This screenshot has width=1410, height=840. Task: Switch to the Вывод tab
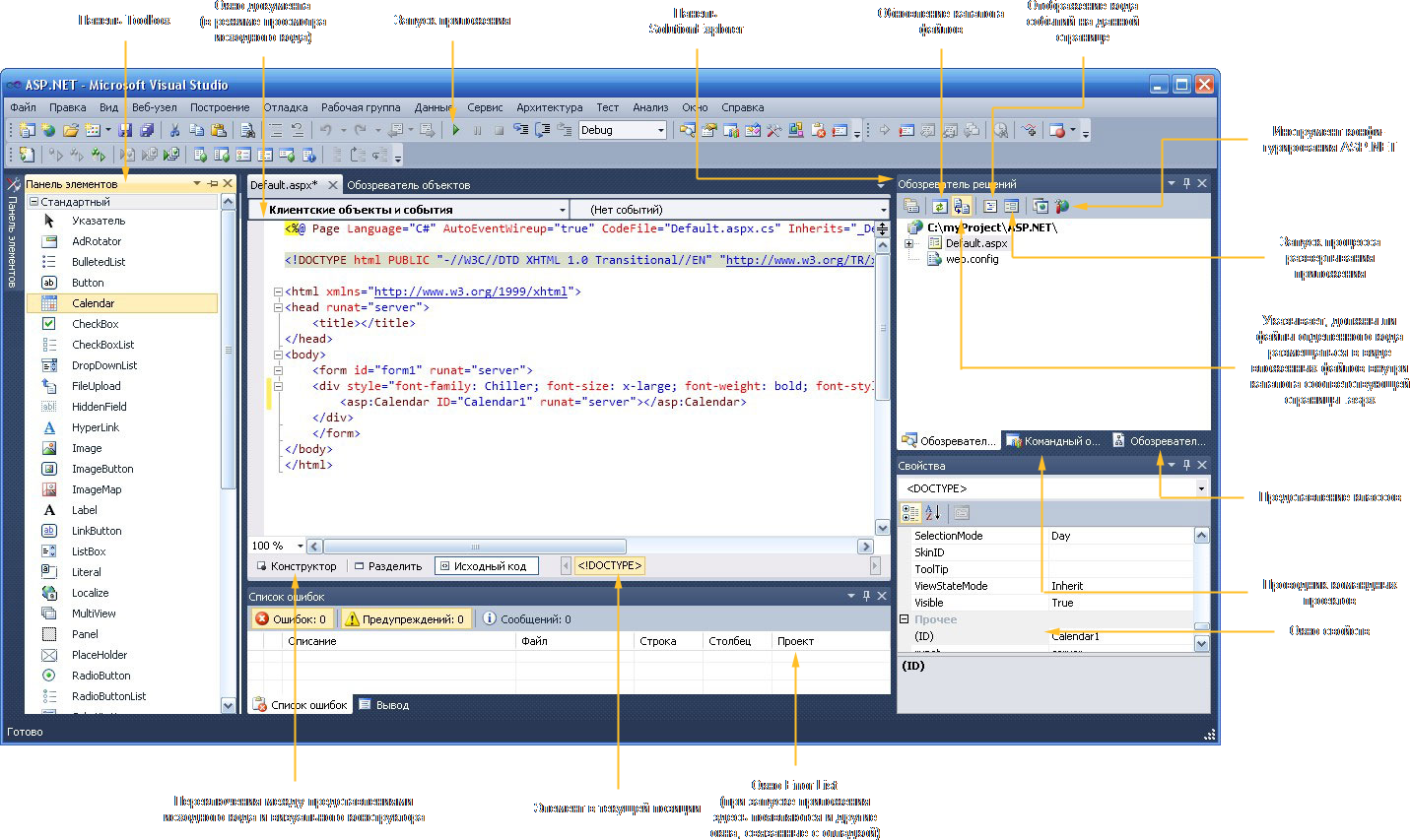point(384,705)
